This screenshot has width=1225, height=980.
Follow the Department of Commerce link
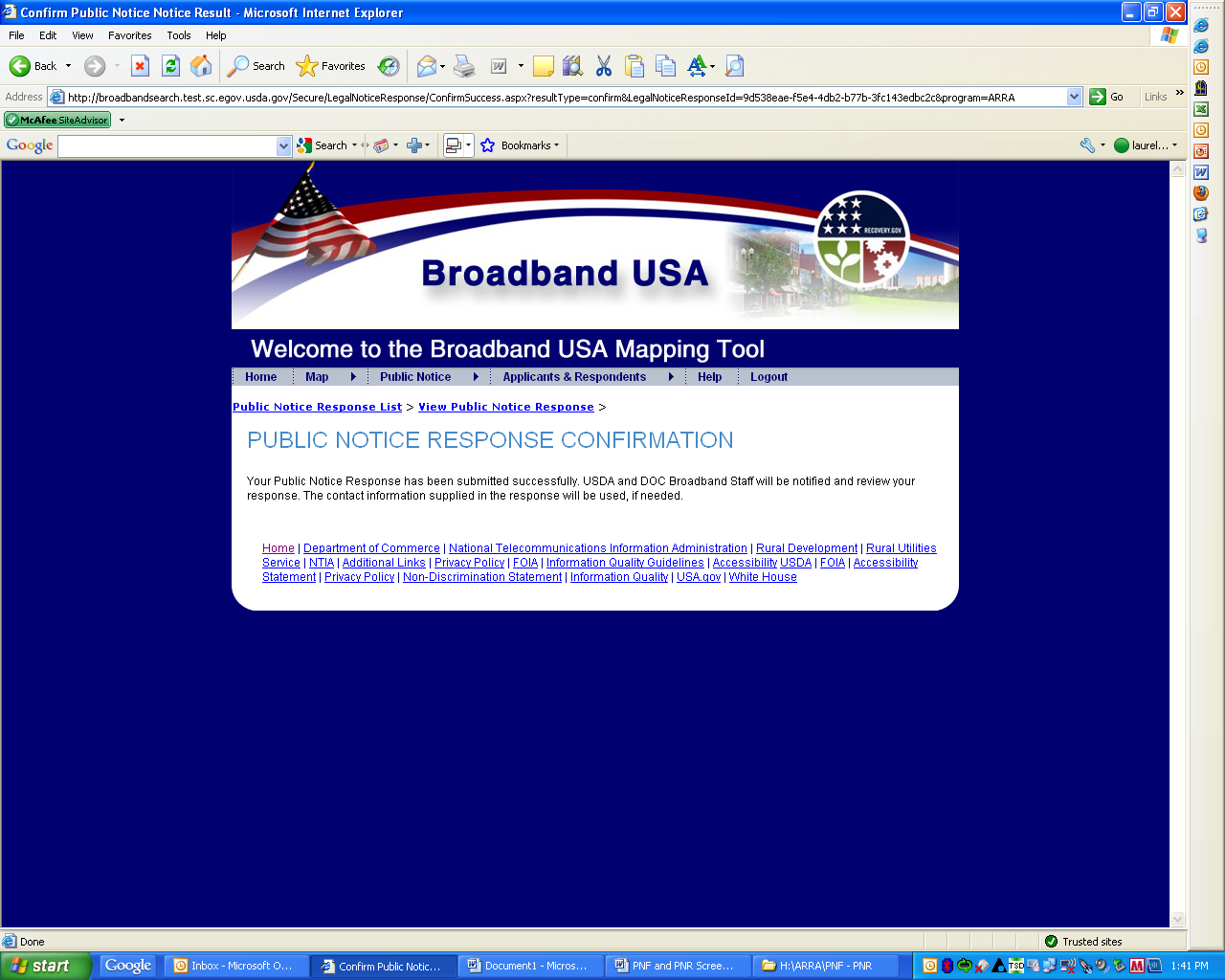(x=371, y=548)
